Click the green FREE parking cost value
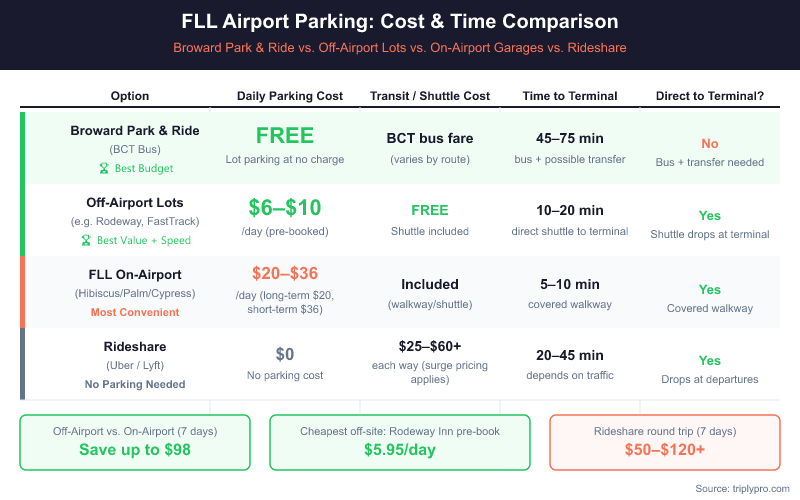Screen dimensions: 800x500 point(285,136)
